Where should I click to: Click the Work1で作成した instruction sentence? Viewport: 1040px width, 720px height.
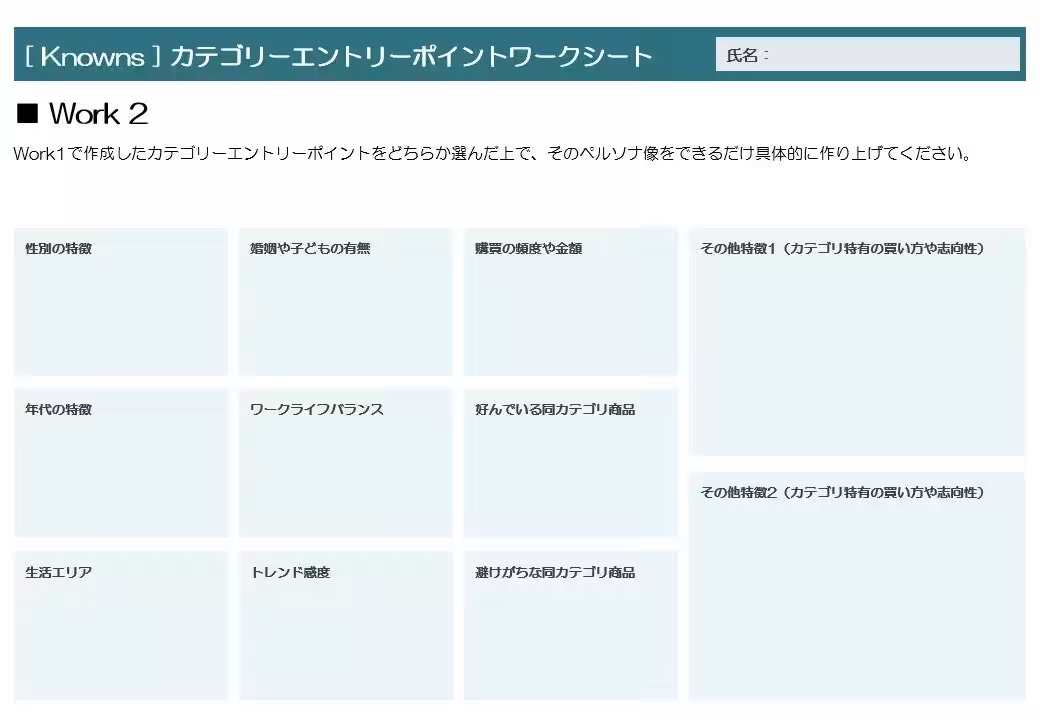(x=492, y=154)
